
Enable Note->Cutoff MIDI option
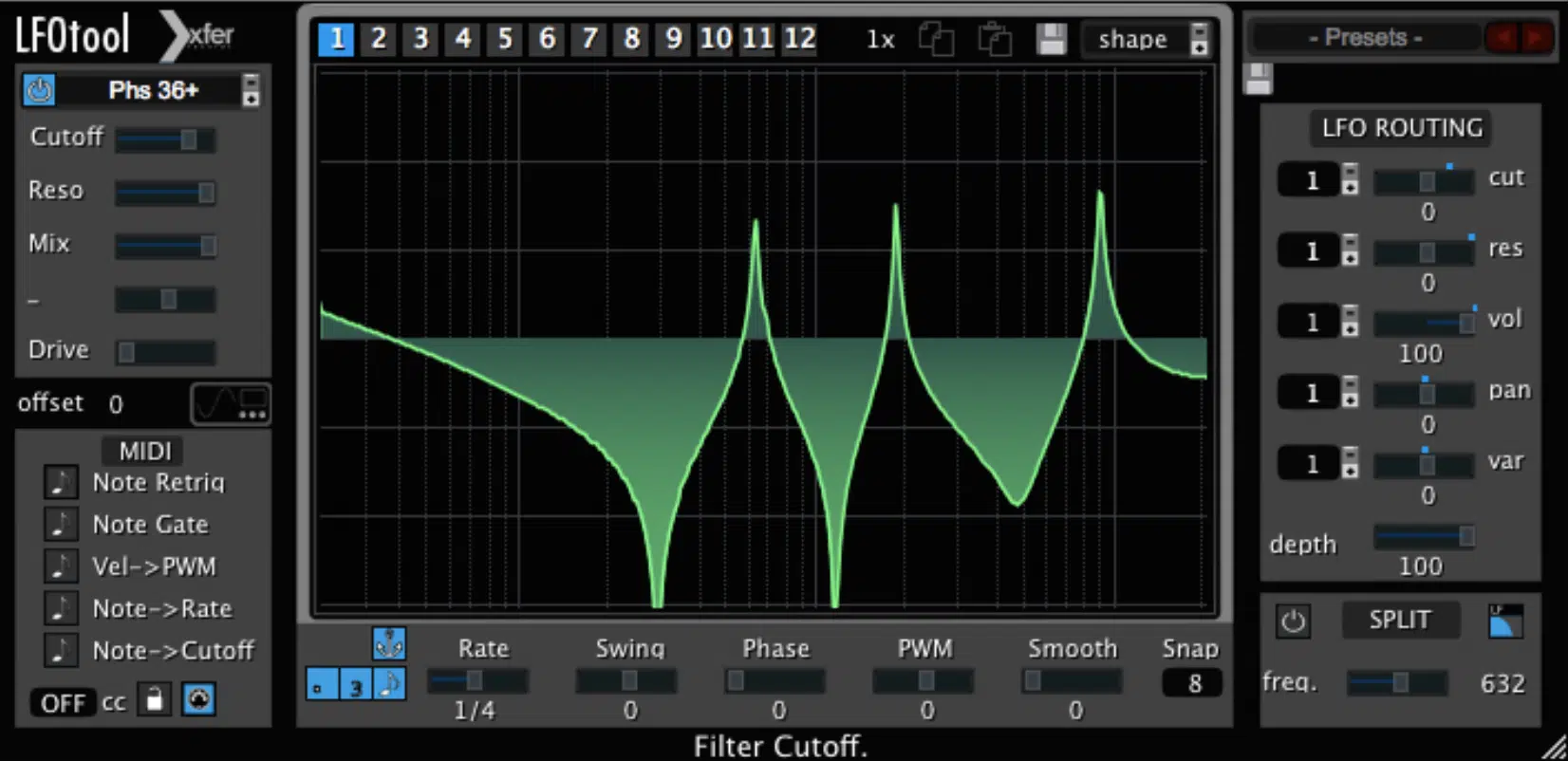(x=61, y=651)
